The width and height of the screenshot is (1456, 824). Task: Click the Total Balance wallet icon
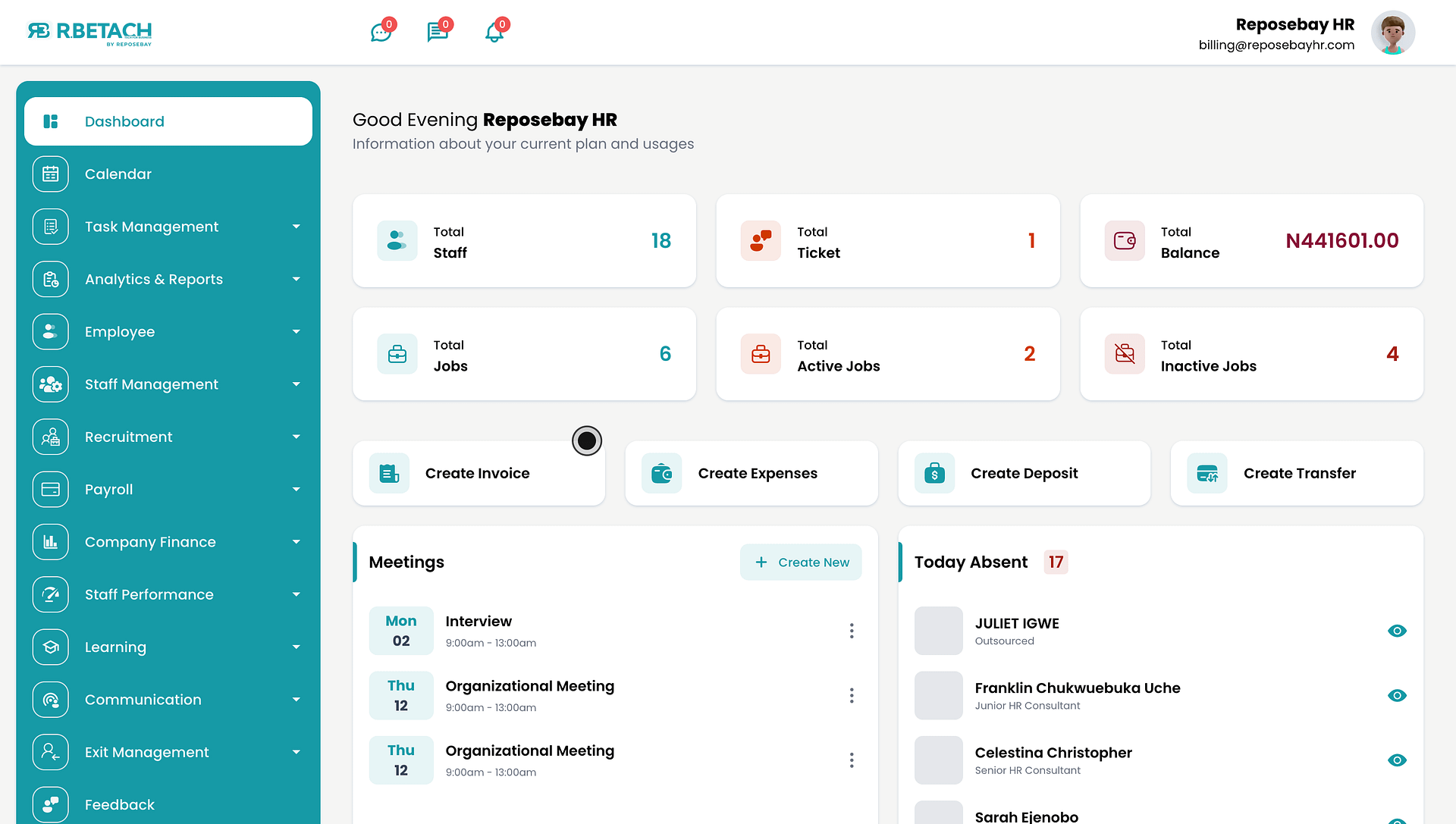click(1125, 240)
